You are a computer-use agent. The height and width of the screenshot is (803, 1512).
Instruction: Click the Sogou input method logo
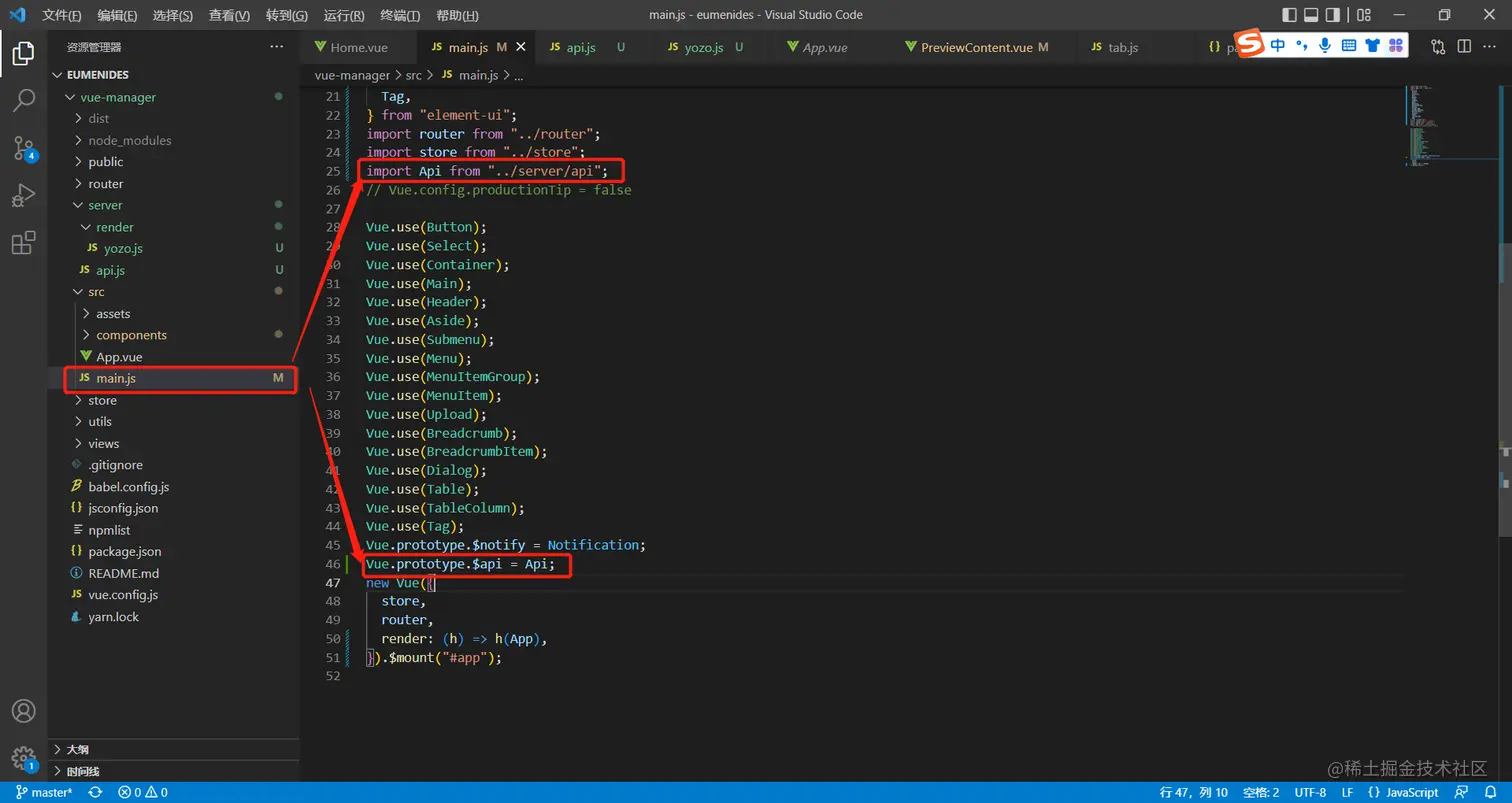tap(1250, 45)
